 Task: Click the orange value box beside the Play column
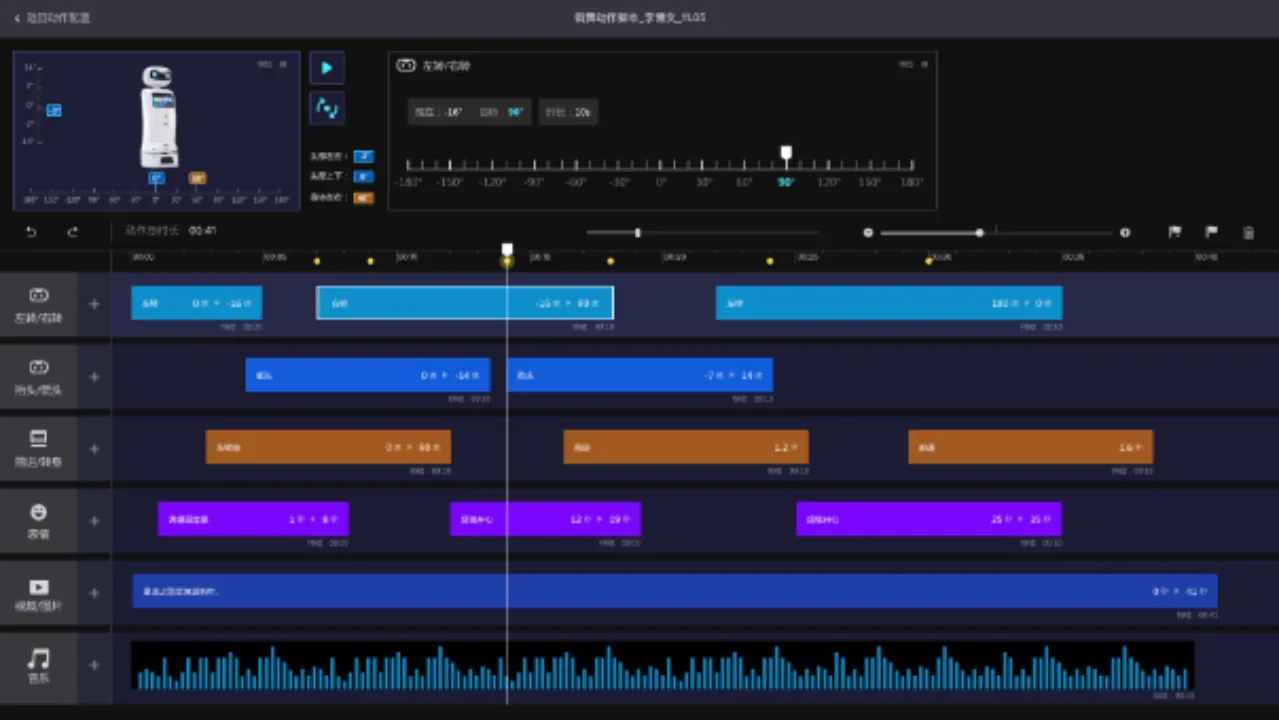pos(363,197)
